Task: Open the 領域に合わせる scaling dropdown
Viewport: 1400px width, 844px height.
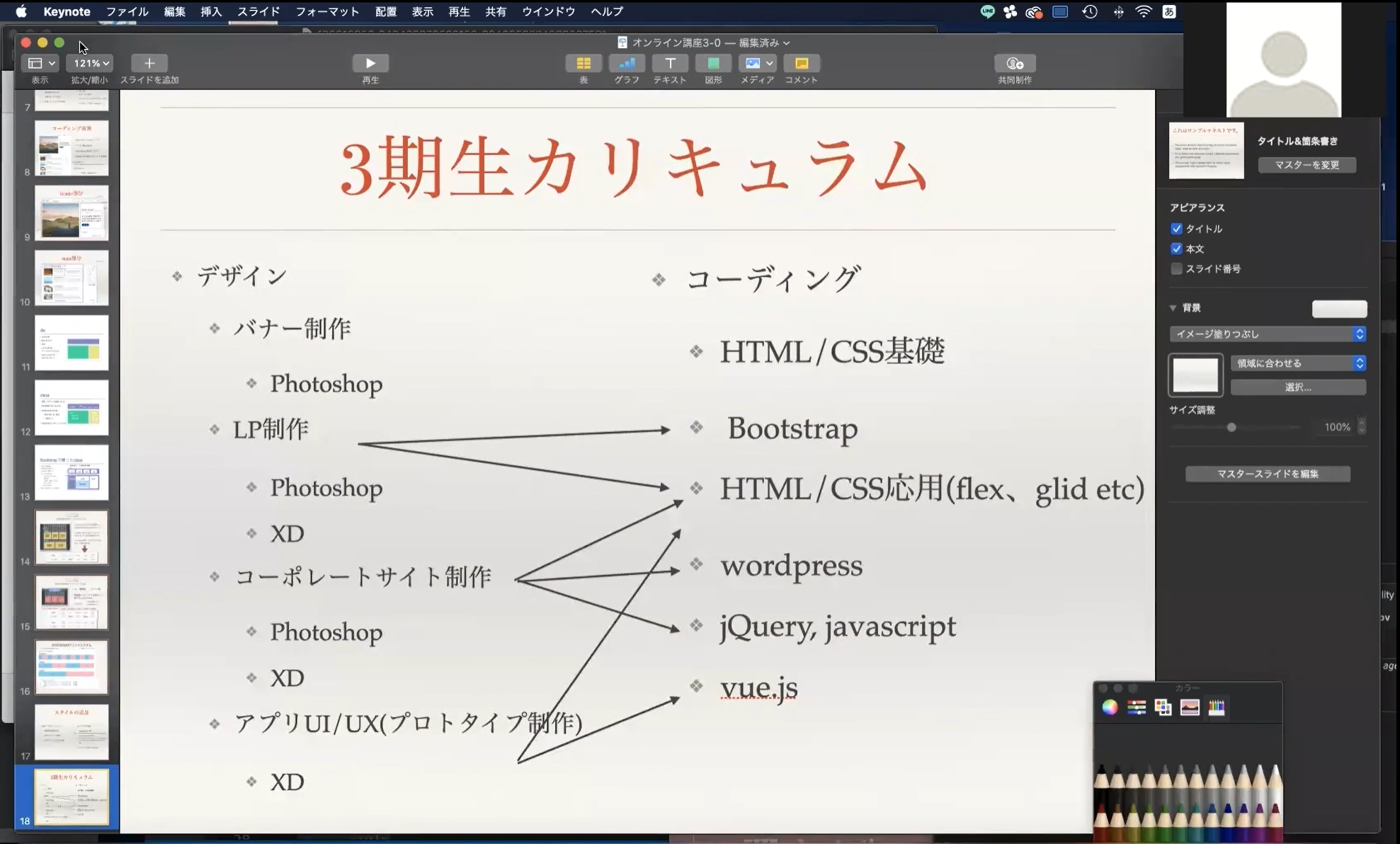Action: click(x=1298, y=363)
